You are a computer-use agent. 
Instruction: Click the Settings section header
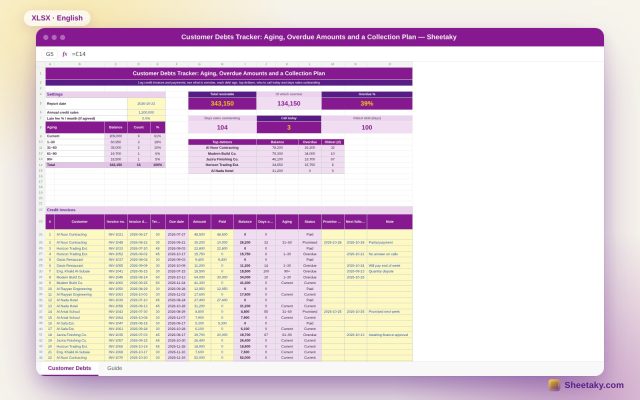tap(105, 94)
